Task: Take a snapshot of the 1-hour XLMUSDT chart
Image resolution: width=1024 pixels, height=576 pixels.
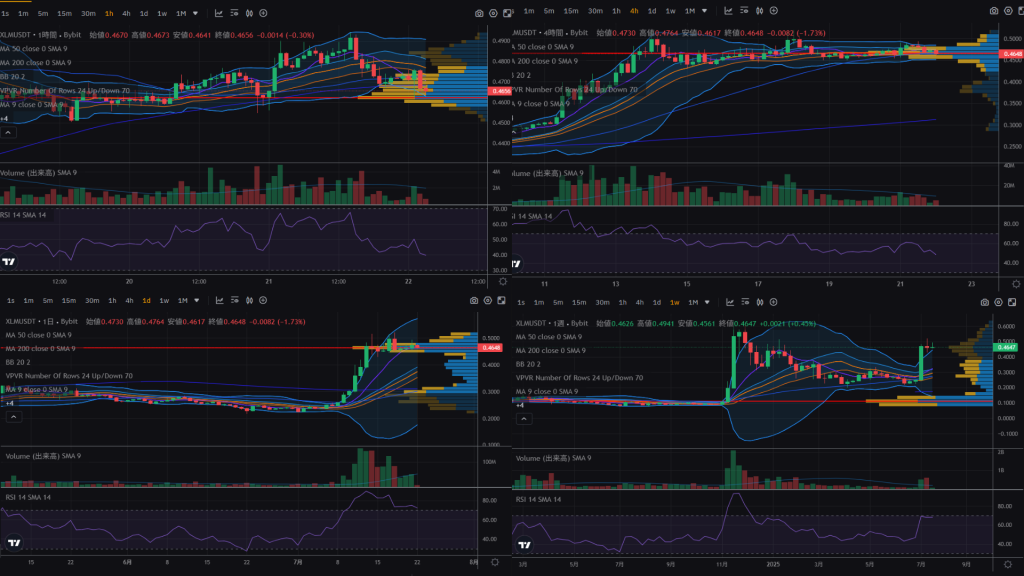Action: pyautogui.click(x=479, y=13)
